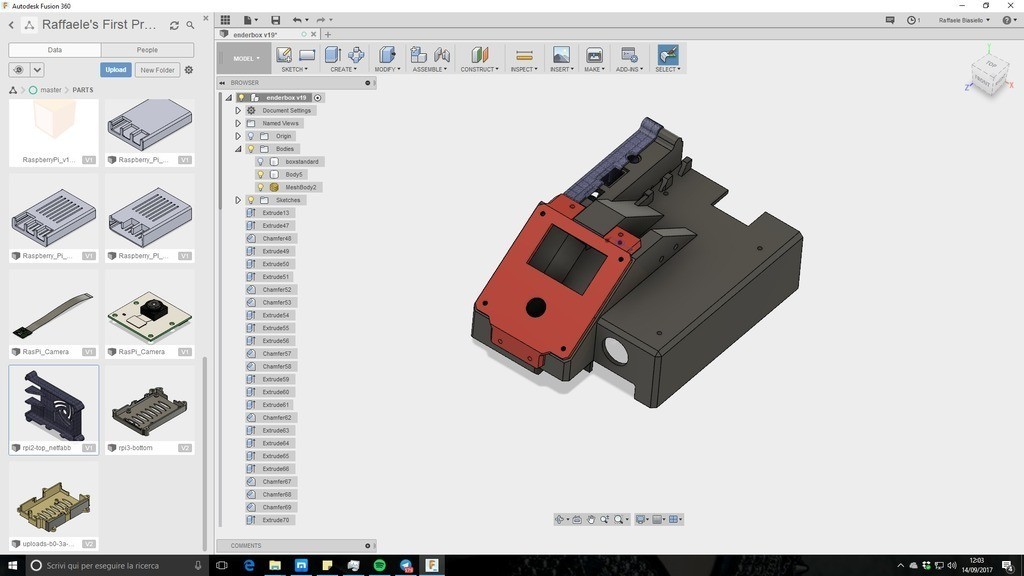Click the Create Sketch toolbar icon
Screen dimensions: 1024x576
point(284,55)
